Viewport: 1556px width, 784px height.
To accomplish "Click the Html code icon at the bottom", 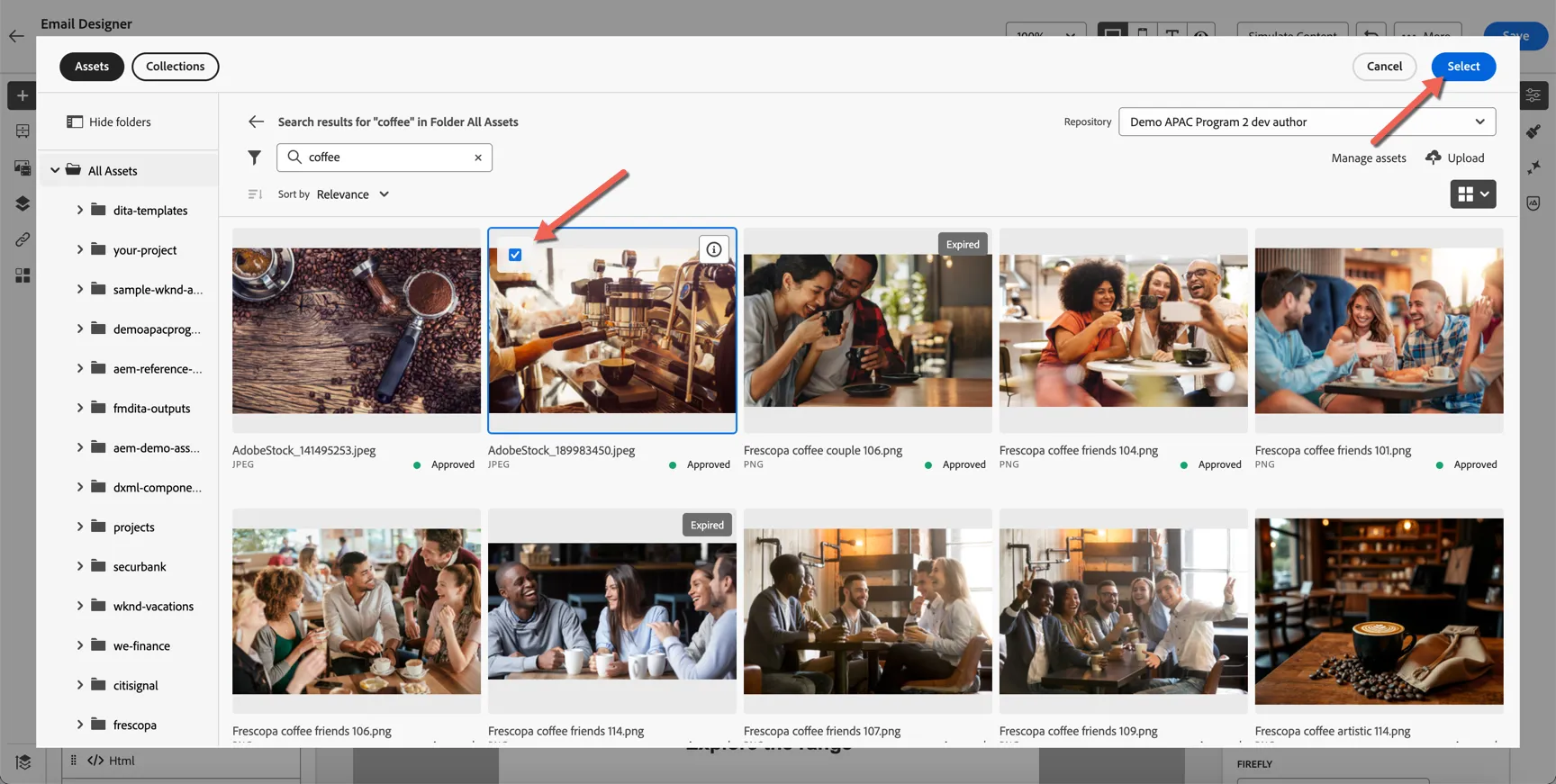I will [95, 761].
